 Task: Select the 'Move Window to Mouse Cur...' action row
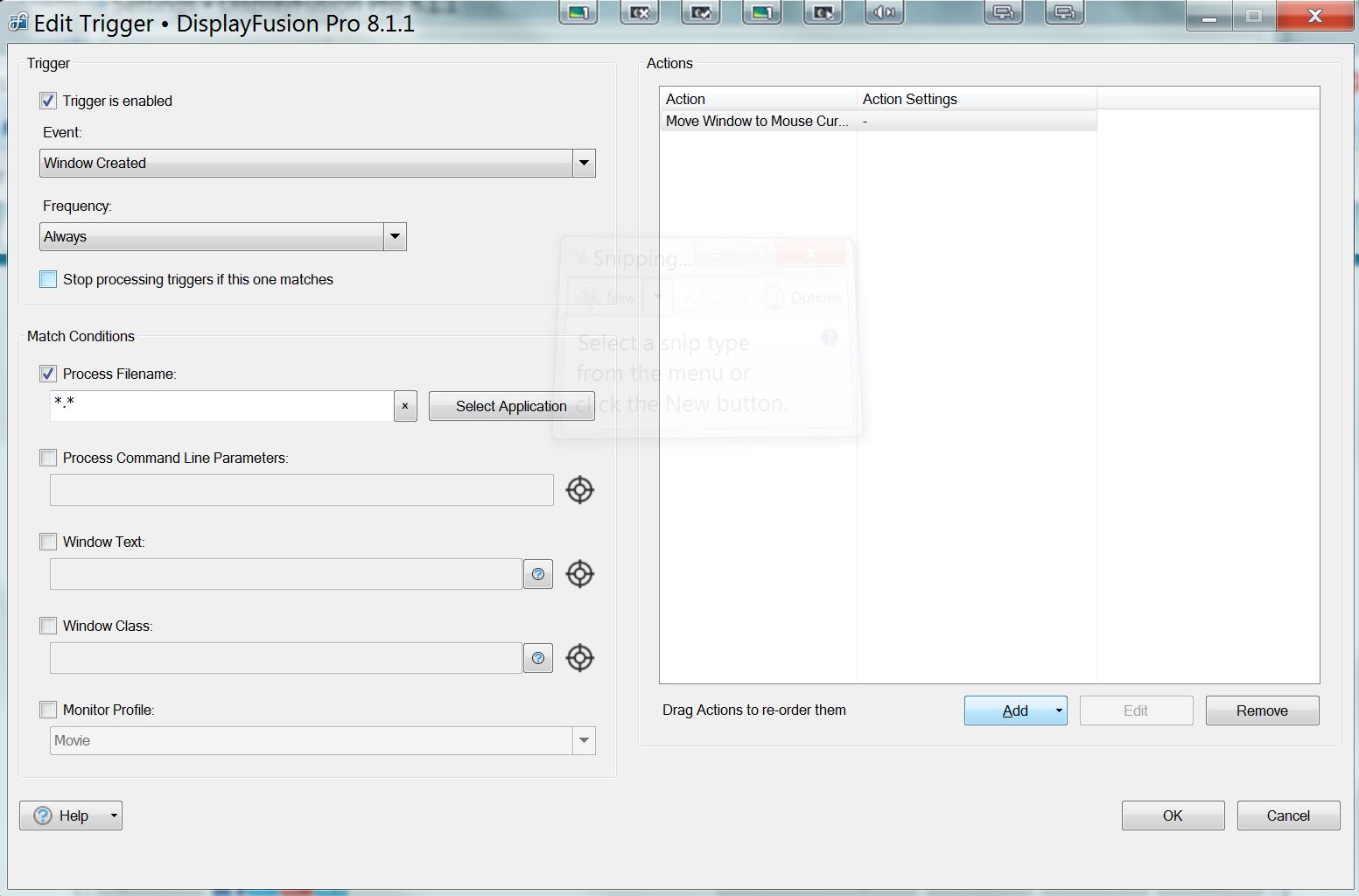pyautogui.click(x=757, y=121)
